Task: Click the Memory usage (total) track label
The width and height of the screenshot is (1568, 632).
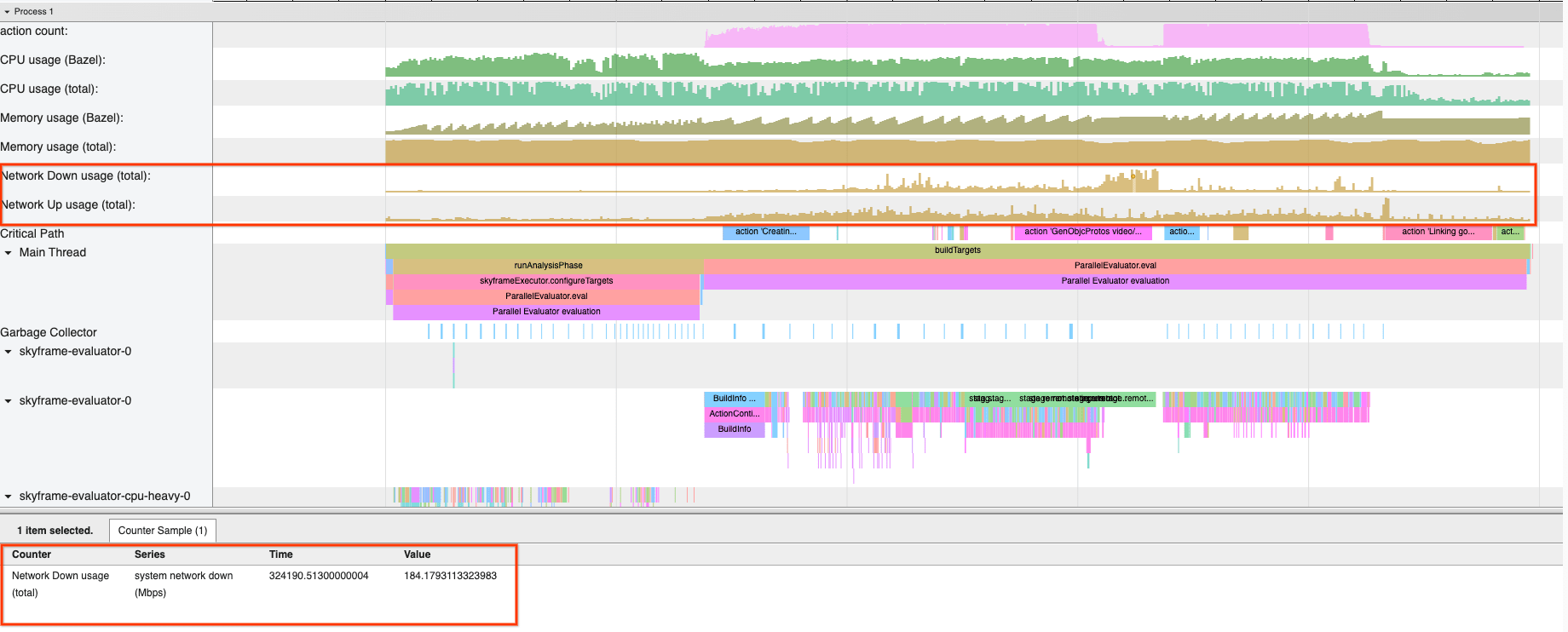Action: click(58, 147)
